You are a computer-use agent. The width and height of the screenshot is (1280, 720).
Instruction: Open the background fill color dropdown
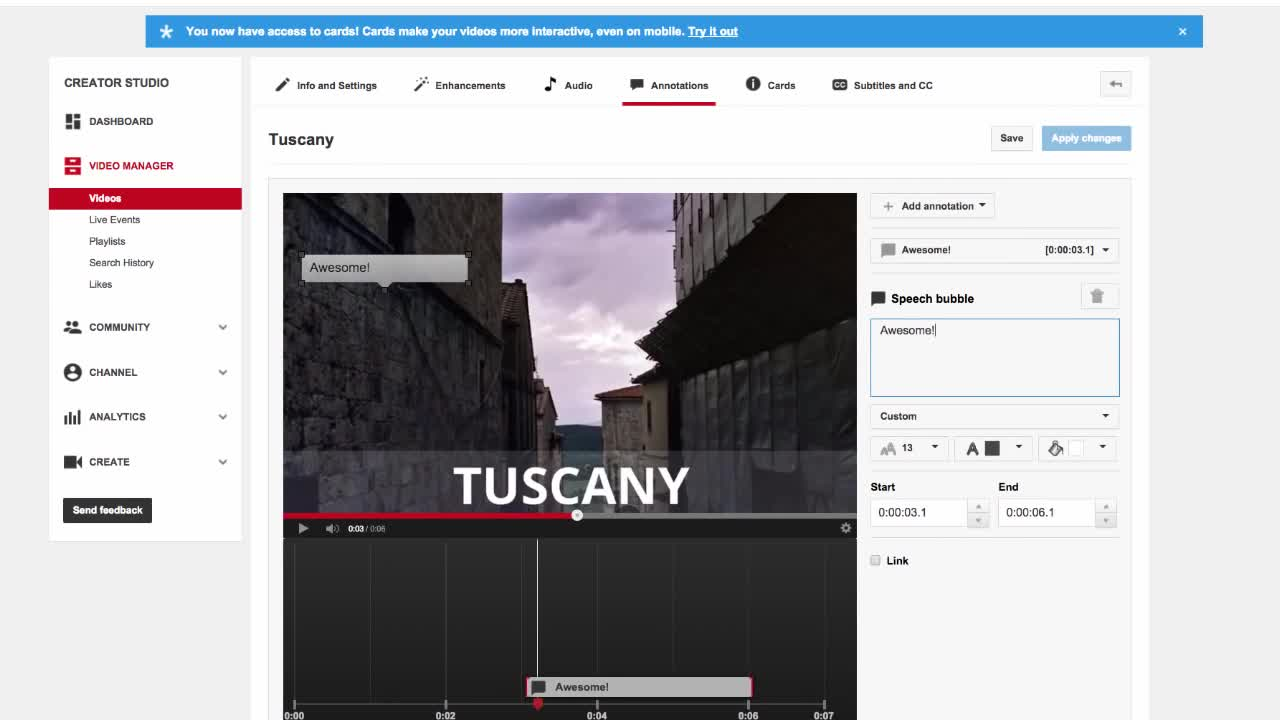[1078, 448]
